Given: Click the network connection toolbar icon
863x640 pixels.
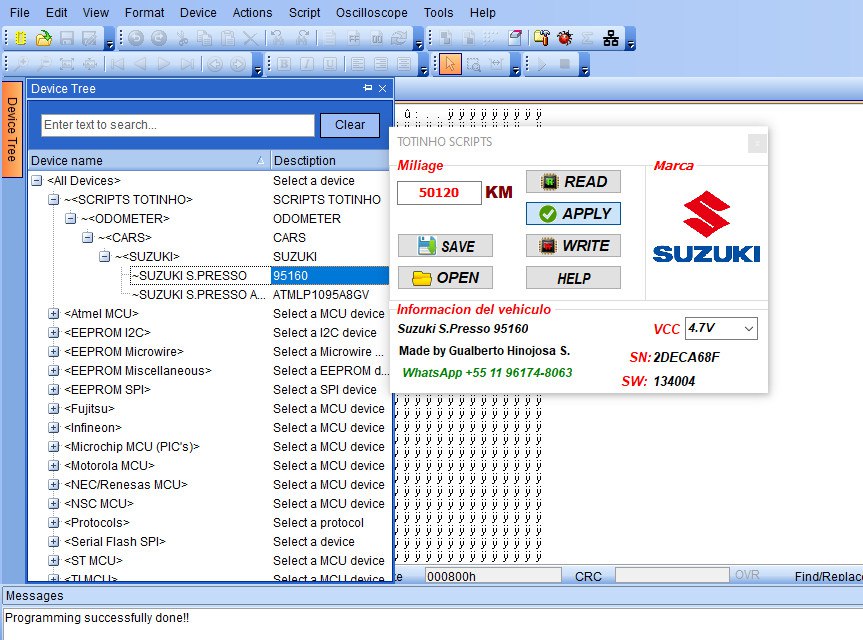Looking at the screenshot, I should tap(611, 39).
